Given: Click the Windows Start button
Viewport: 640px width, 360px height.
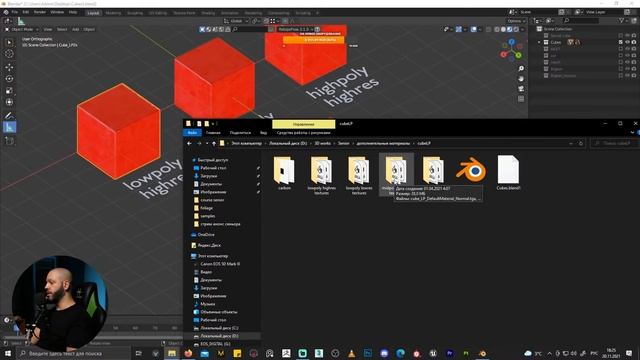Looking at the screenshot, I should 7,353.
